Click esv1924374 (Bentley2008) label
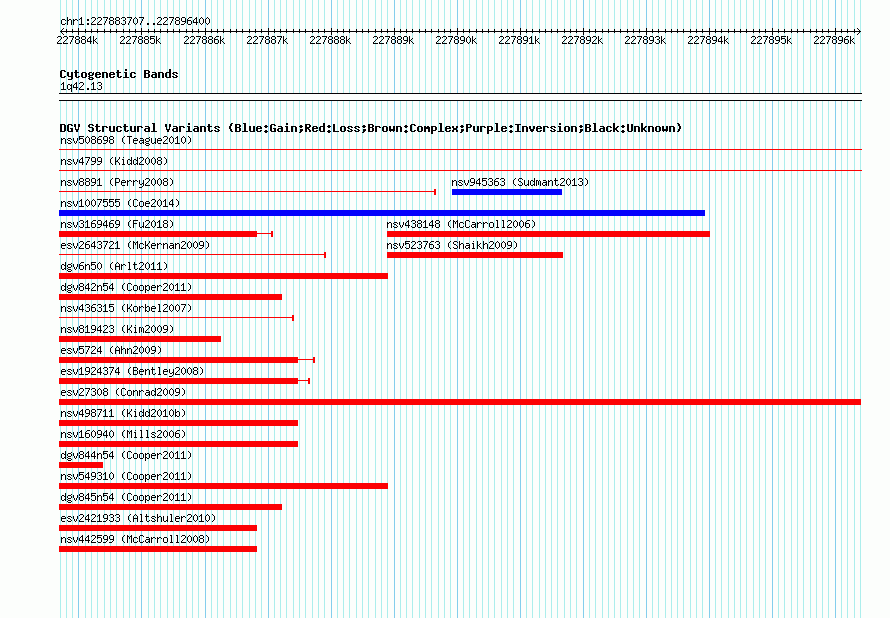 click(132, 371)
